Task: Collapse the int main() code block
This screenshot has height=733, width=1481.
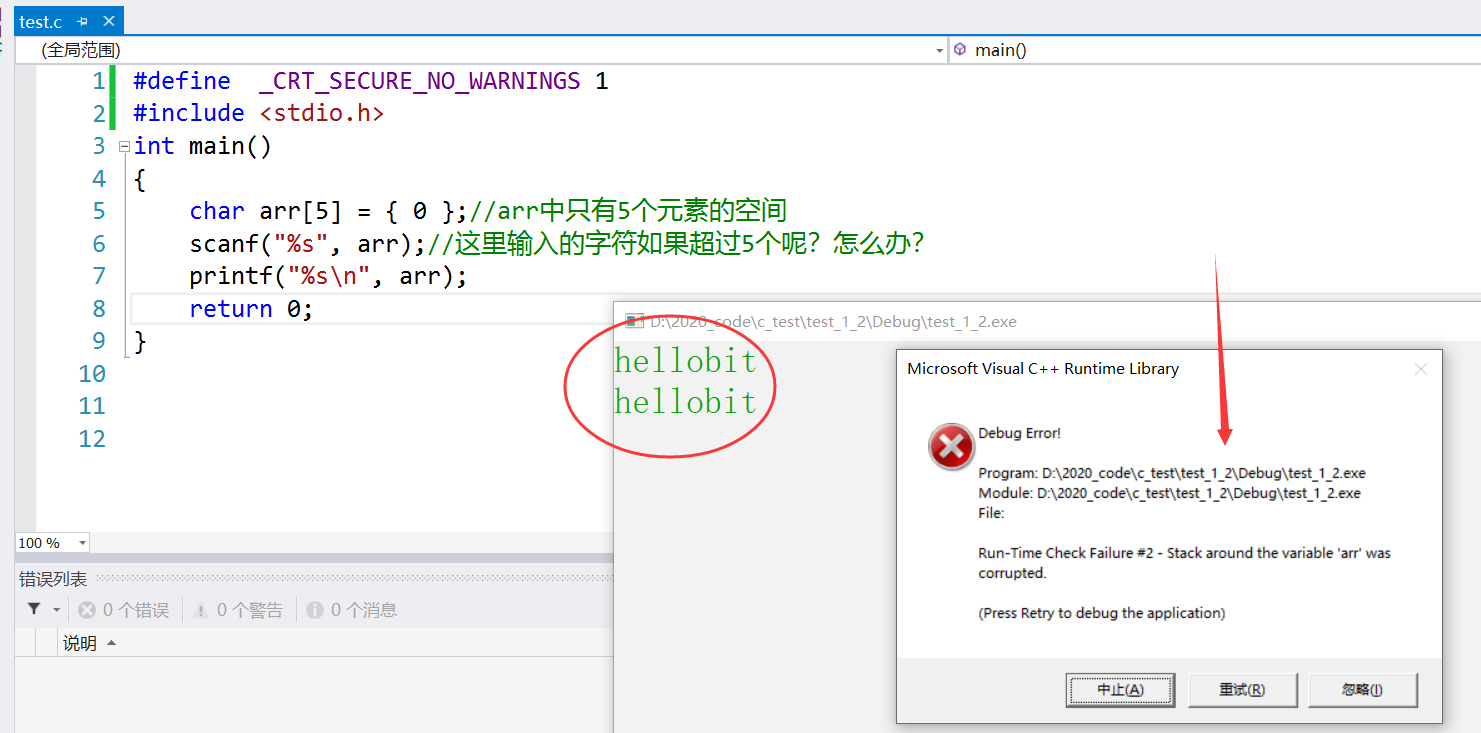Action: [x=124, y=147]
